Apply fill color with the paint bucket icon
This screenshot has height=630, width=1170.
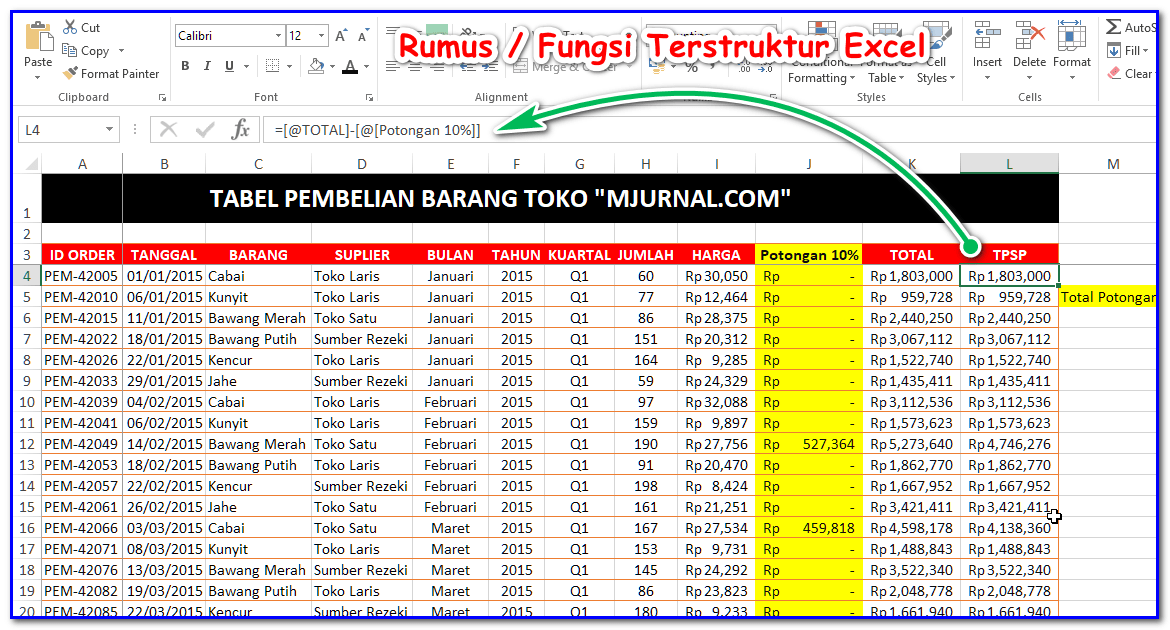(x=317, y=66)
